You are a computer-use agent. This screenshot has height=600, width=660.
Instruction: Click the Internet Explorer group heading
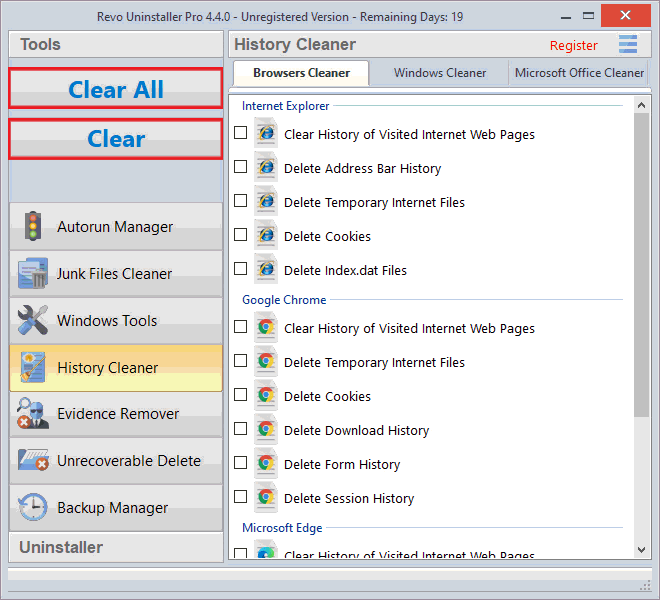pos(285,106)
